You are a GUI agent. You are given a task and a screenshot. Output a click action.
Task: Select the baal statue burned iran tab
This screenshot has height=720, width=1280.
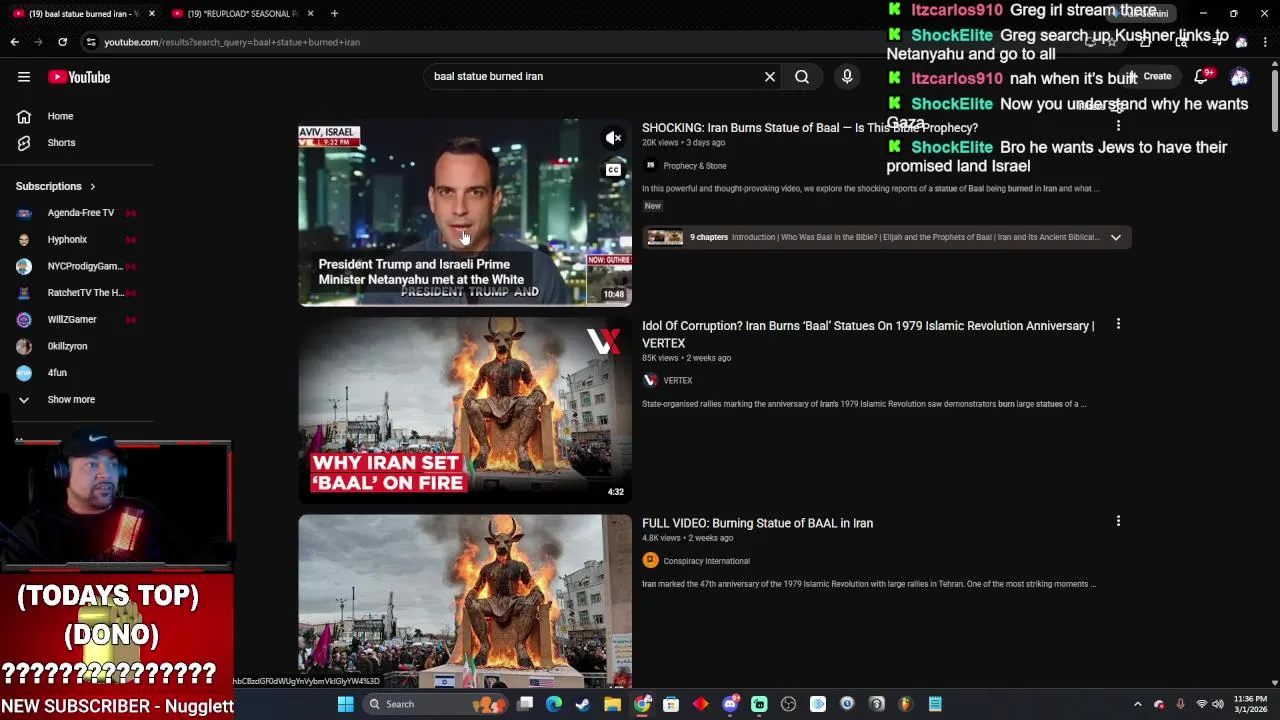coord(82,13)
